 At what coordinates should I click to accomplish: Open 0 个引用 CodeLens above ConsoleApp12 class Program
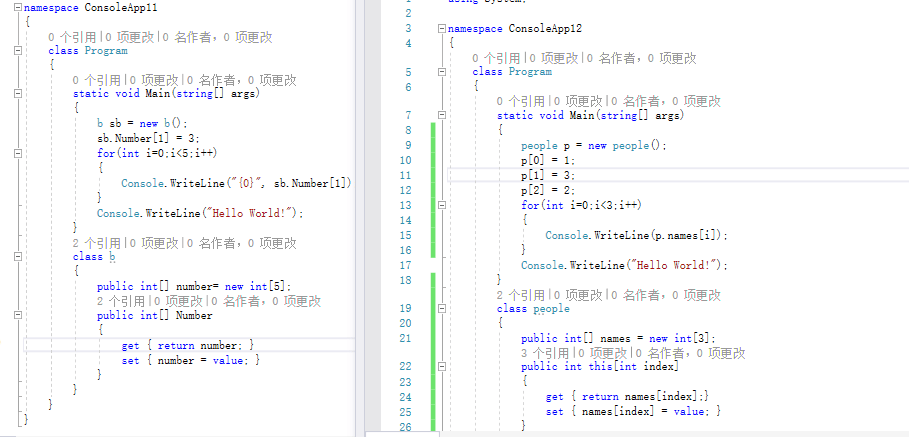[x=496, y=58]
